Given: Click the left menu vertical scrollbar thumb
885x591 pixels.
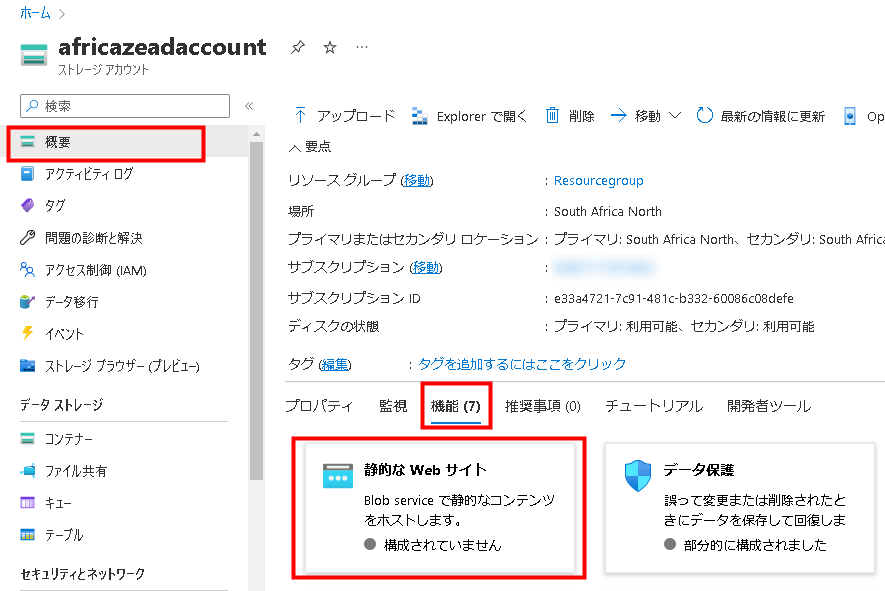Looking at the screenshot, I should pos(256,310).
